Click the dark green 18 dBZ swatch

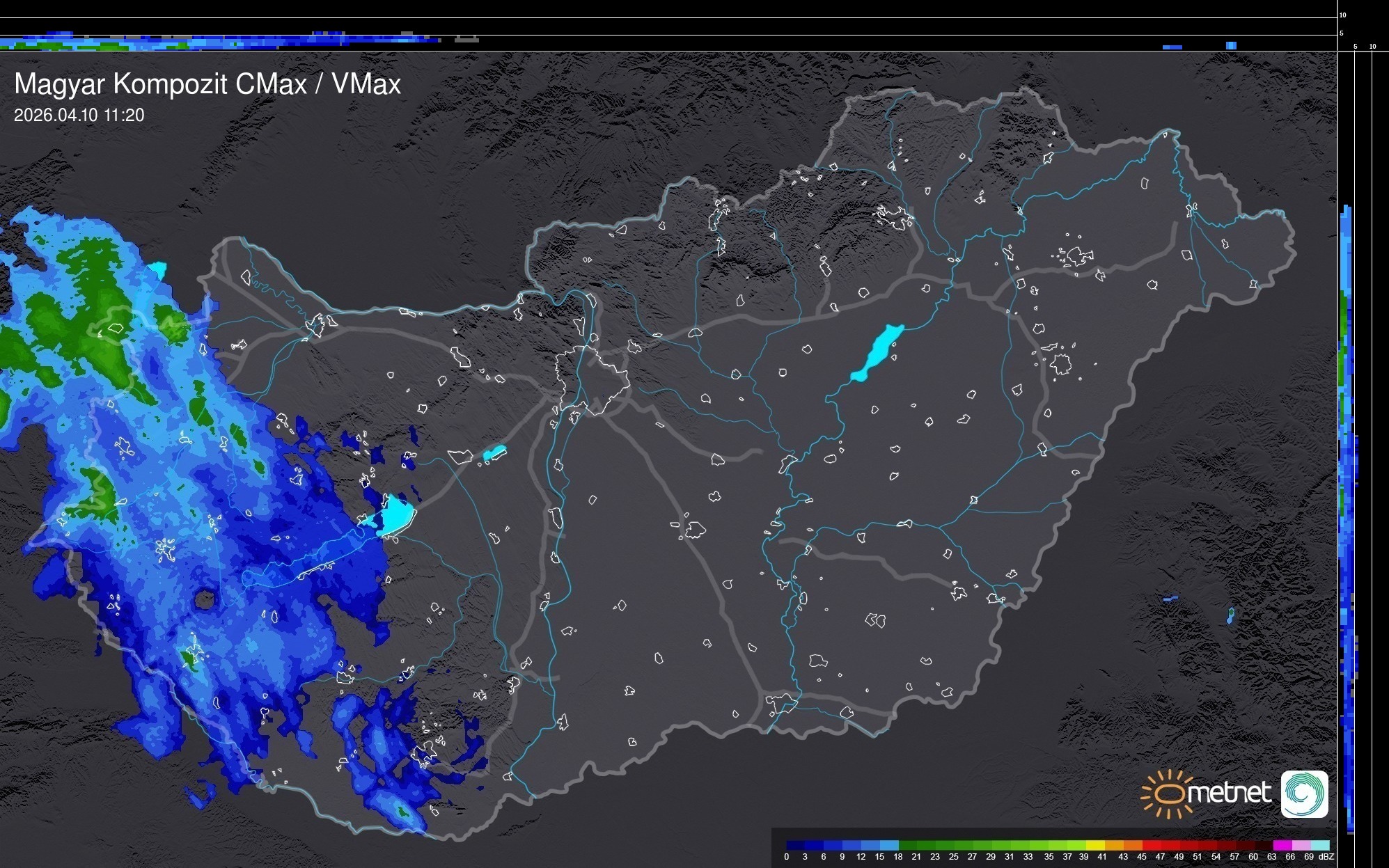coord(908,846)
